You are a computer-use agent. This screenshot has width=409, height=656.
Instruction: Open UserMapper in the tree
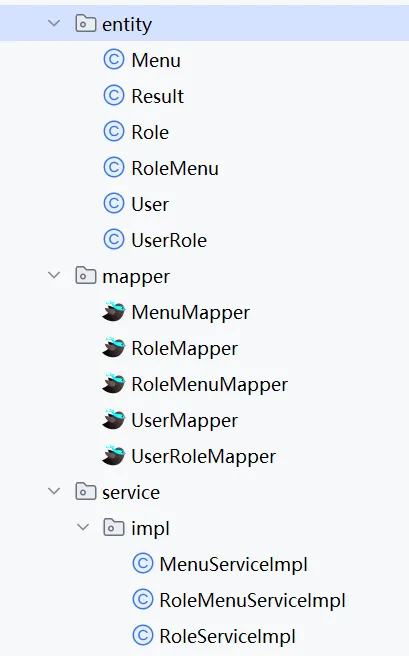[x=184, y=420]
